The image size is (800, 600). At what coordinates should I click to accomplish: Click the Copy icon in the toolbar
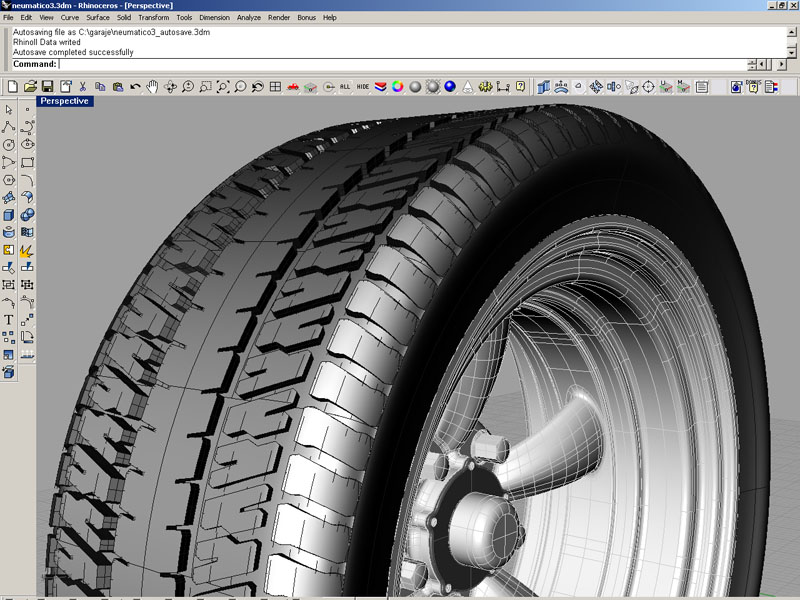click(x=101, y=87)
